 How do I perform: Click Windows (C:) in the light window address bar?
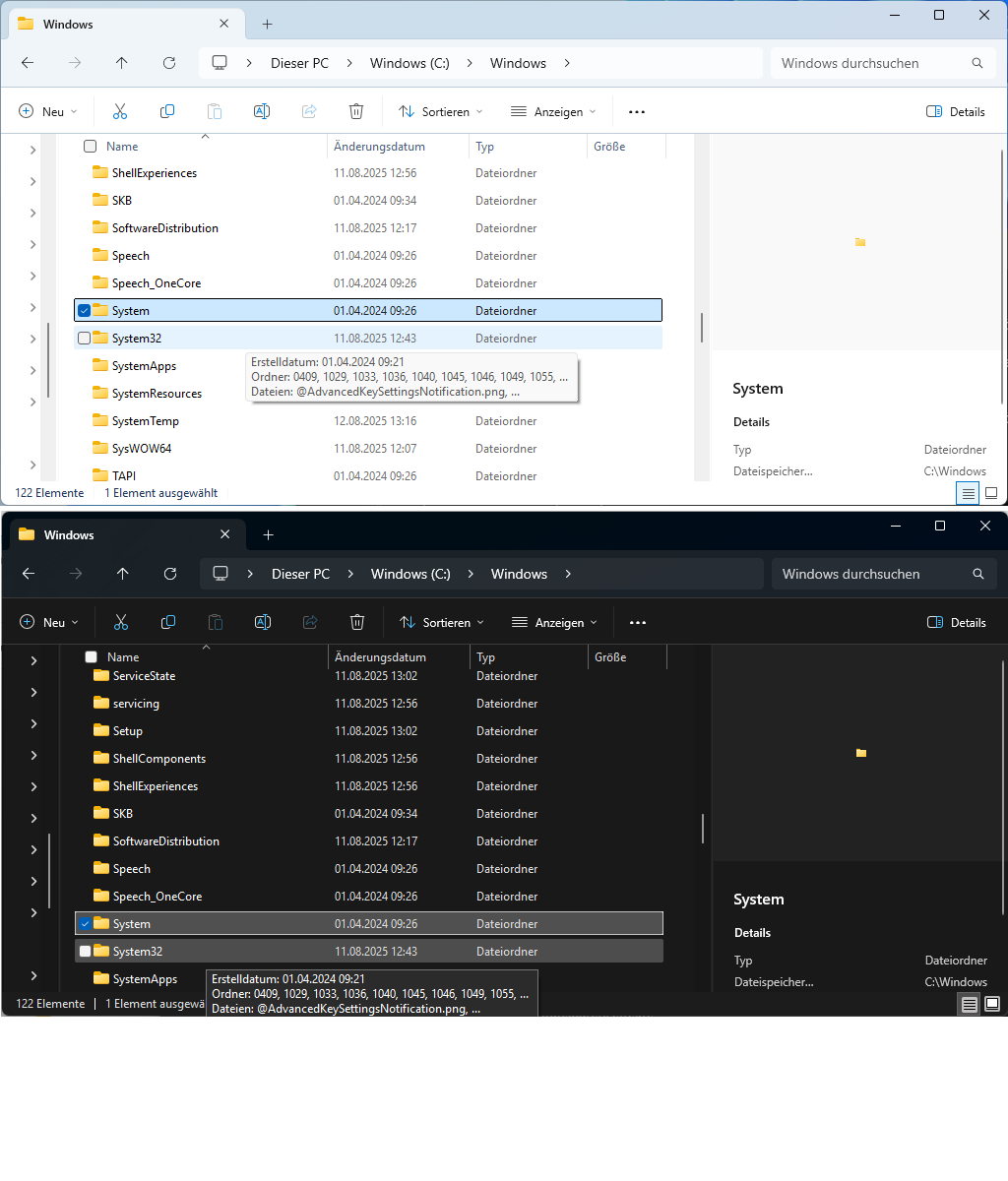coord(409,63)
